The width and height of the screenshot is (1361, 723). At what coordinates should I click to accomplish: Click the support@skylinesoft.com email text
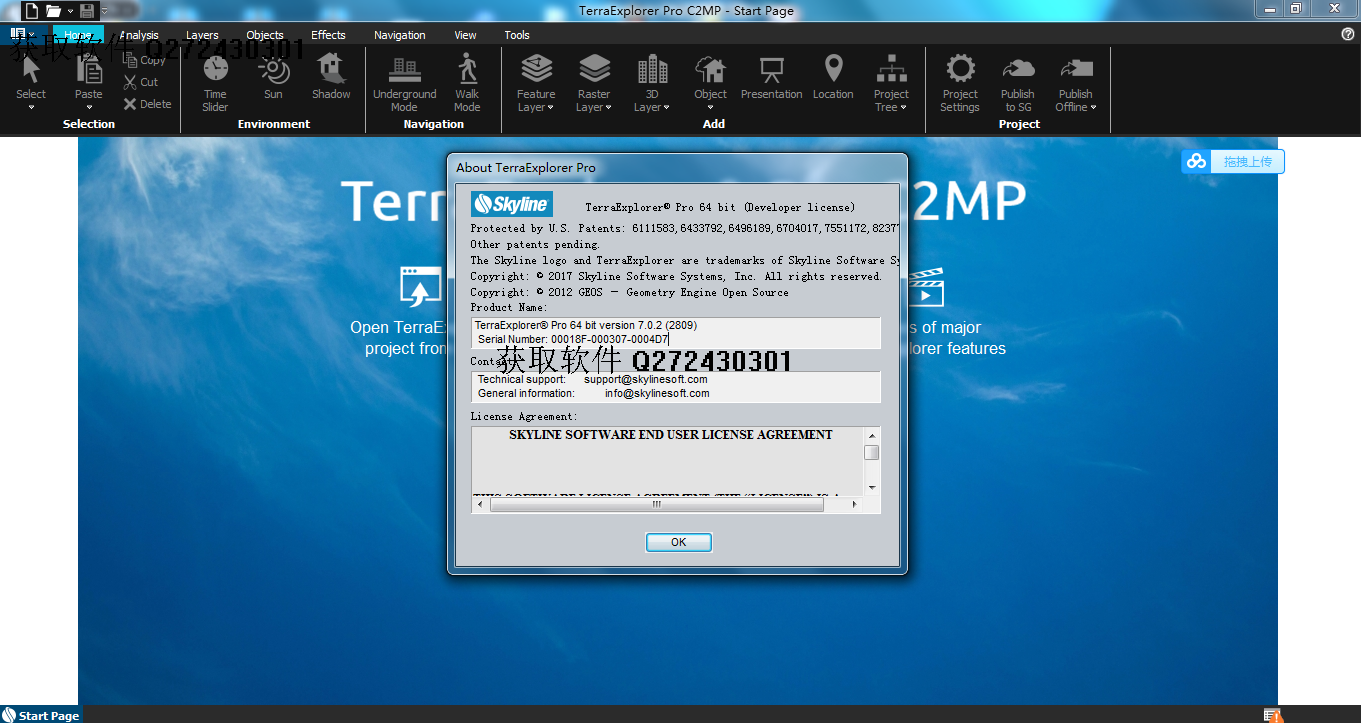pyautogui.click(x=646, y=379)
